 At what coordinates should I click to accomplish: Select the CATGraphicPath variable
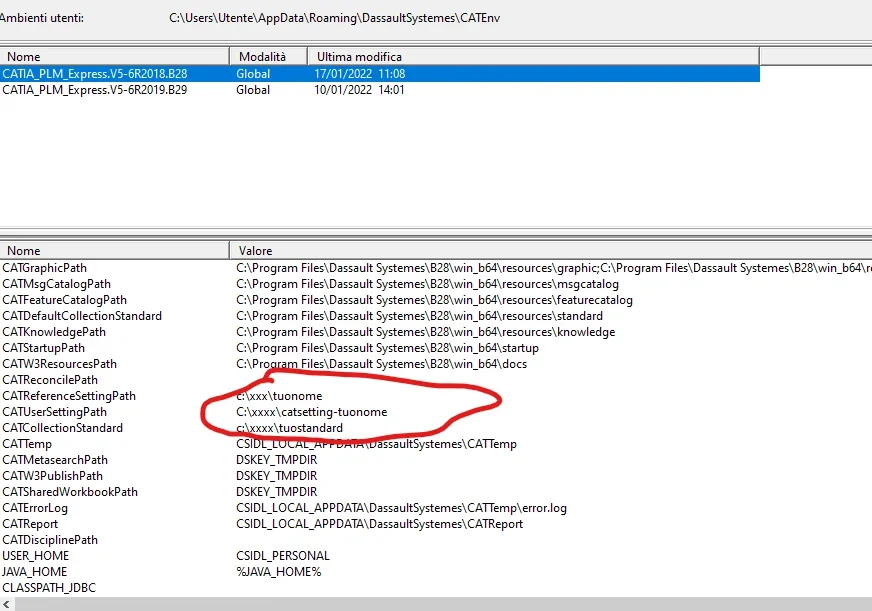[44, 268]
